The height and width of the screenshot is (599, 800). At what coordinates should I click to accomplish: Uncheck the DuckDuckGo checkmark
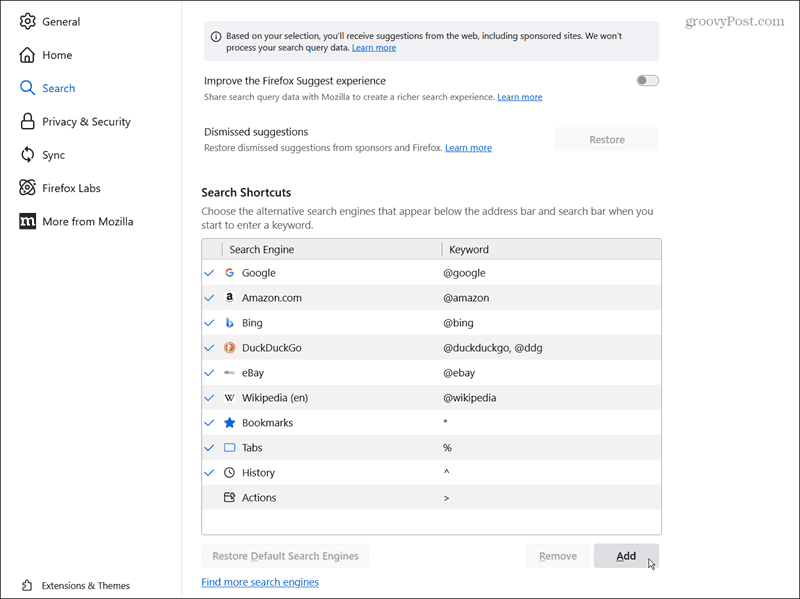pyautogui.click(x=209, y=347)
